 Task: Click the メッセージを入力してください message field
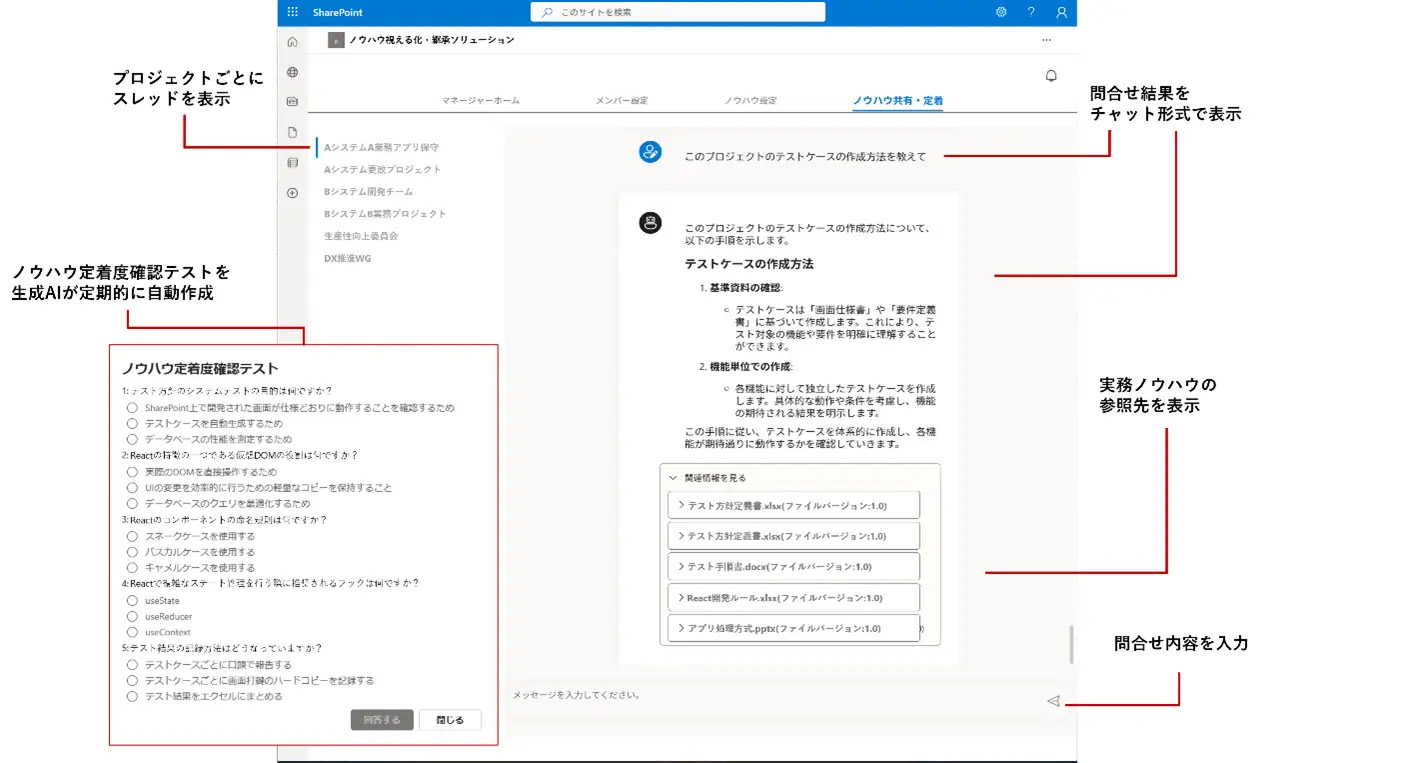click(x=775, y=695)
